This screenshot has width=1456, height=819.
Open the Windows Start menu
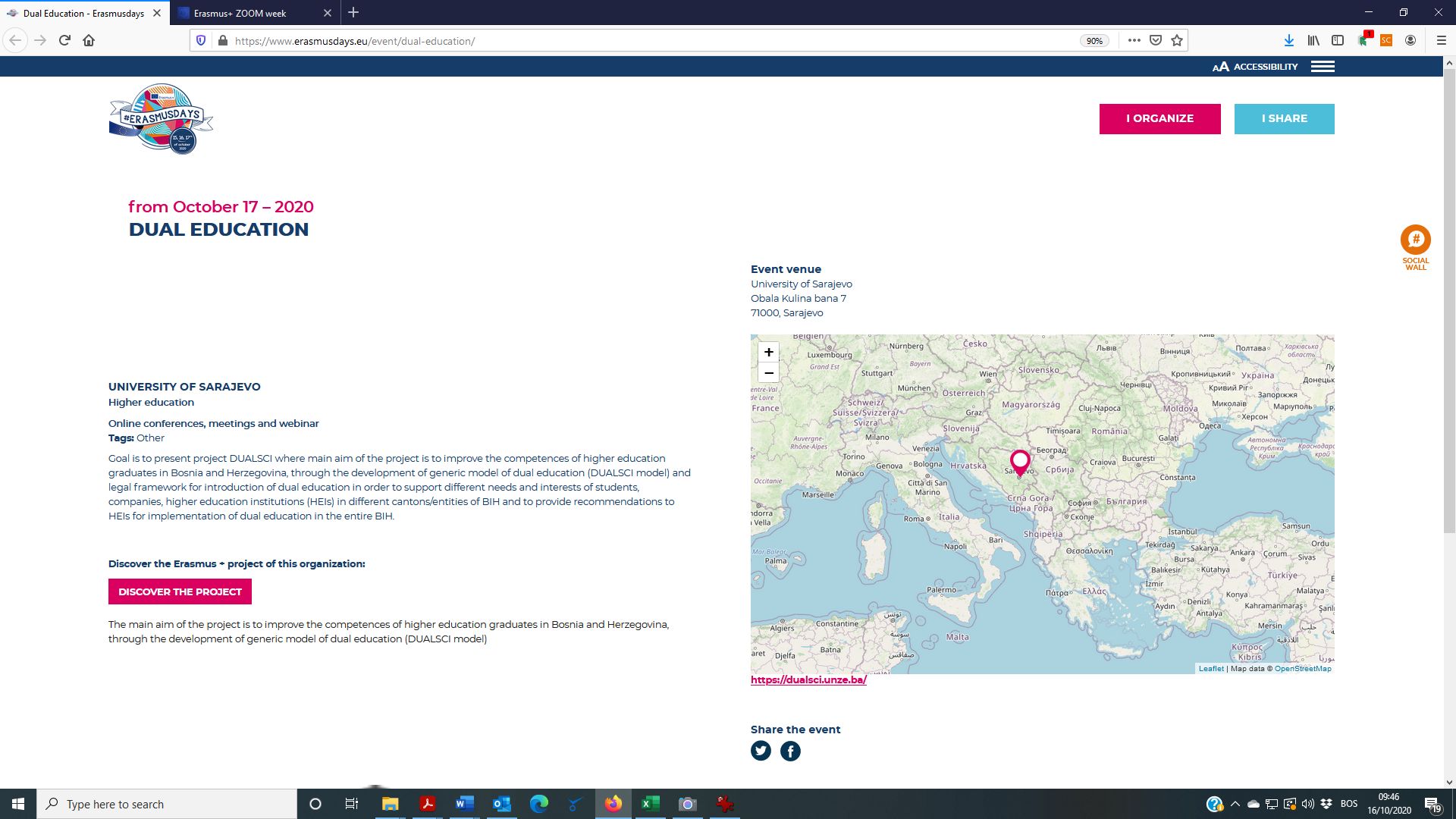(18, 804)
